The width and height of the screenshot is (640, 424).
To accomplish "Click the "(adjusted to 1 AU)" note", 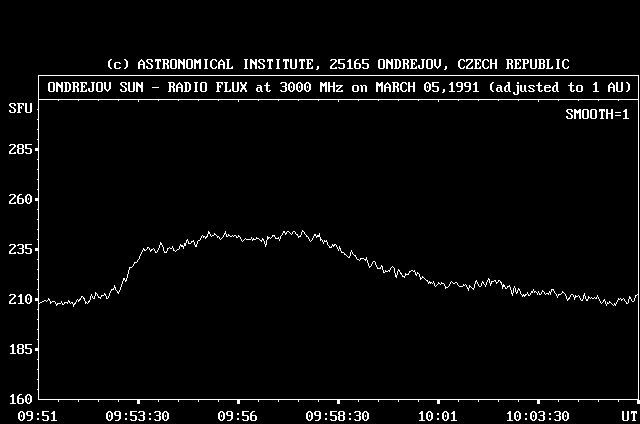I will tap(550, 85).
